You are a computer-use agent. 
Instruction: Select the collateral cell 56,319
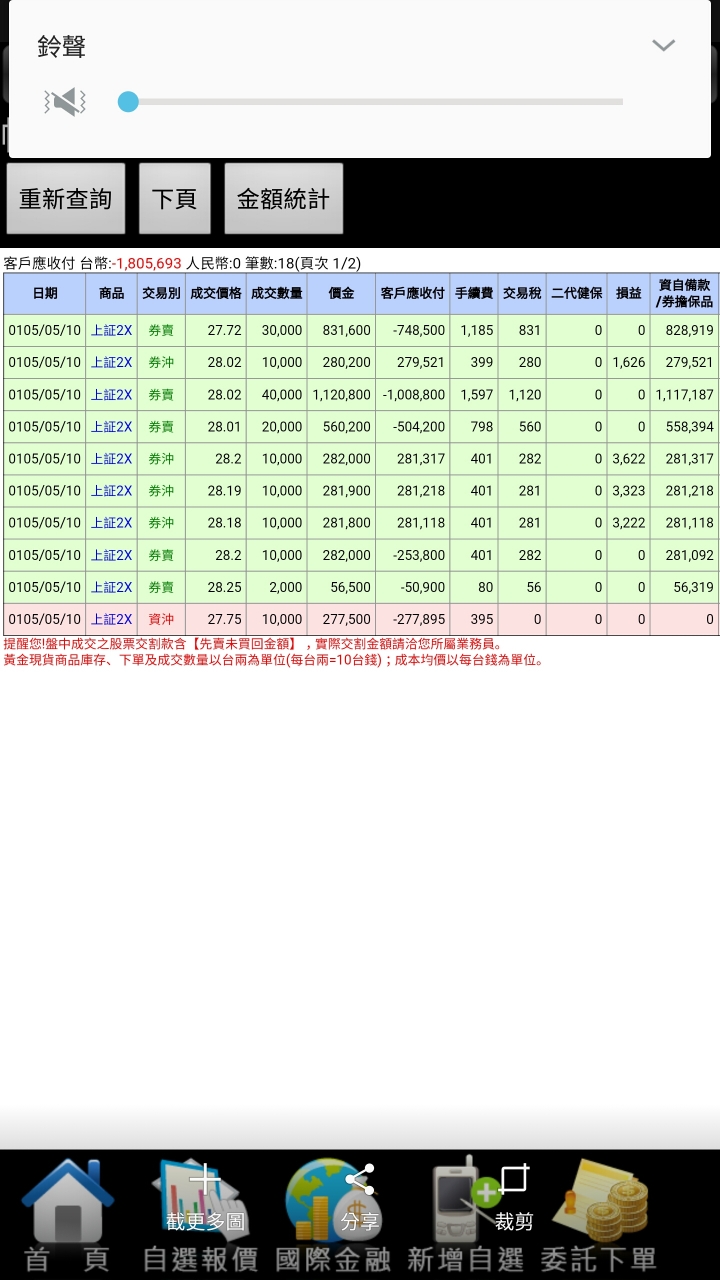pyautogui.click(x=685, y=587)
